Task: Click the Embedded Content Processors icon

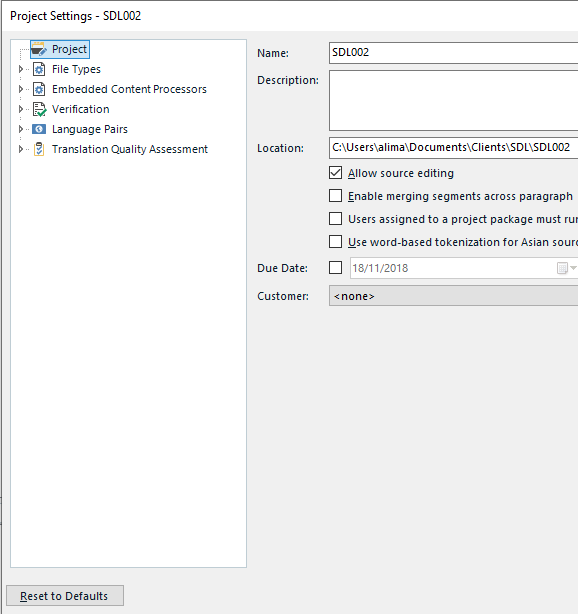Action: click(39, 89)
